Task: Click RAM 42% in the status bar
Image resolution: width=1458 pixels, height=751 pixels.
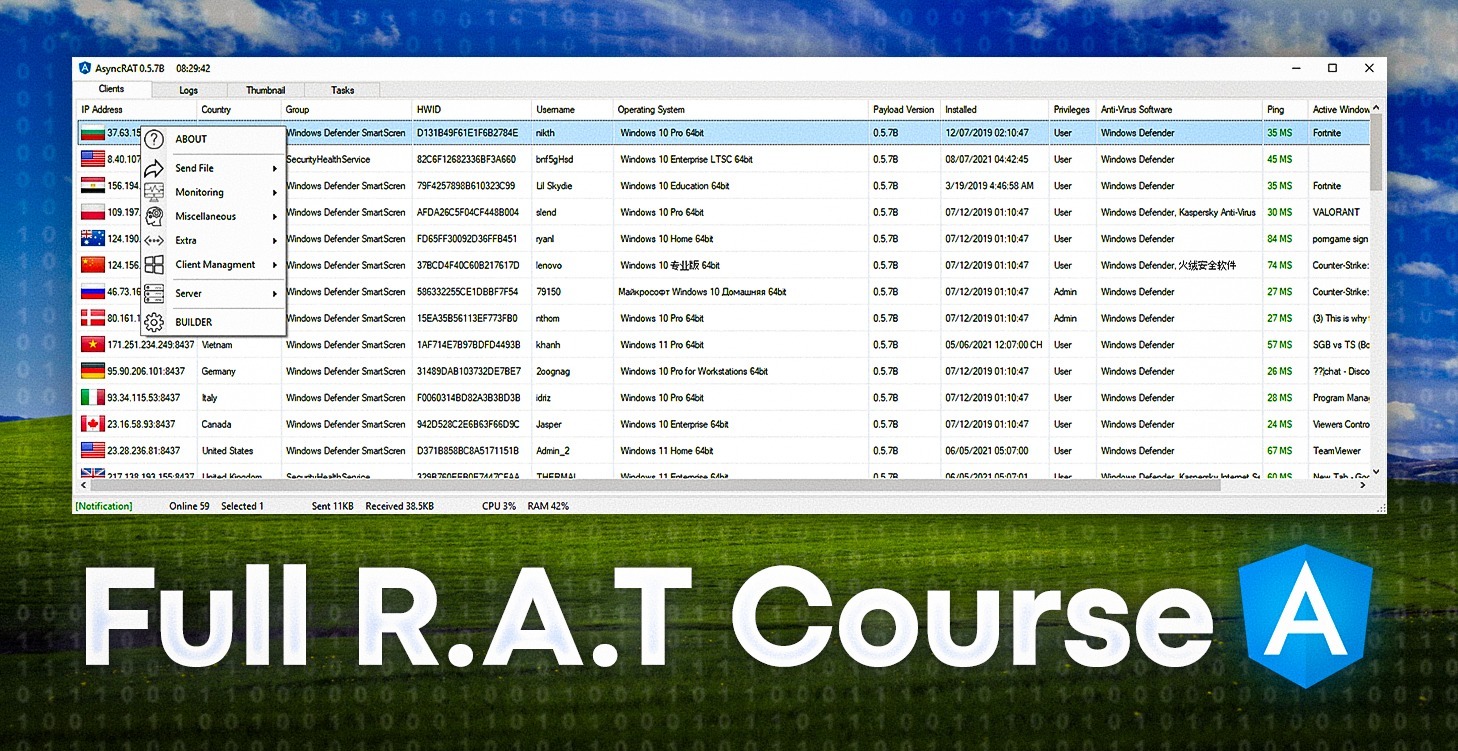Action: point(547,506)
